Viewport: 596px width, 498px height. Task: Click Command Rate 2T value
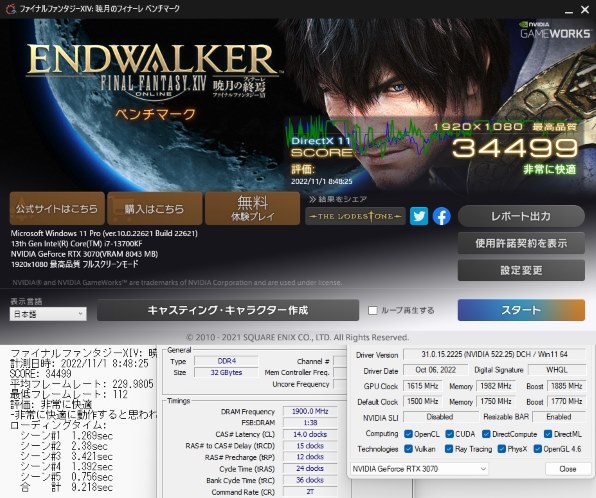pyautogui.click(x=310, y=492)
